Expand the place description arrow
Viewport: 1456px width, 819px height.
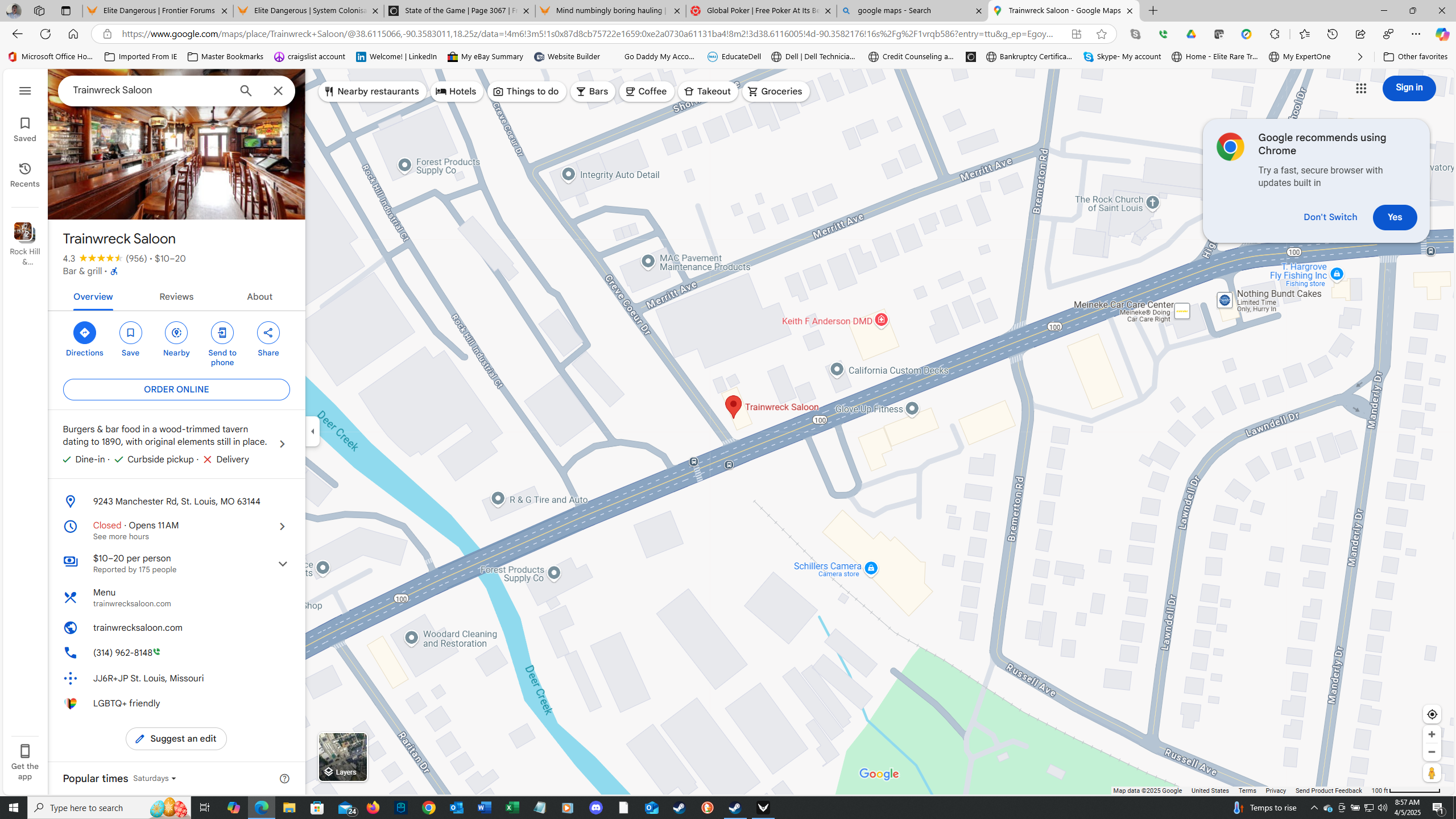tap(282, 444)
